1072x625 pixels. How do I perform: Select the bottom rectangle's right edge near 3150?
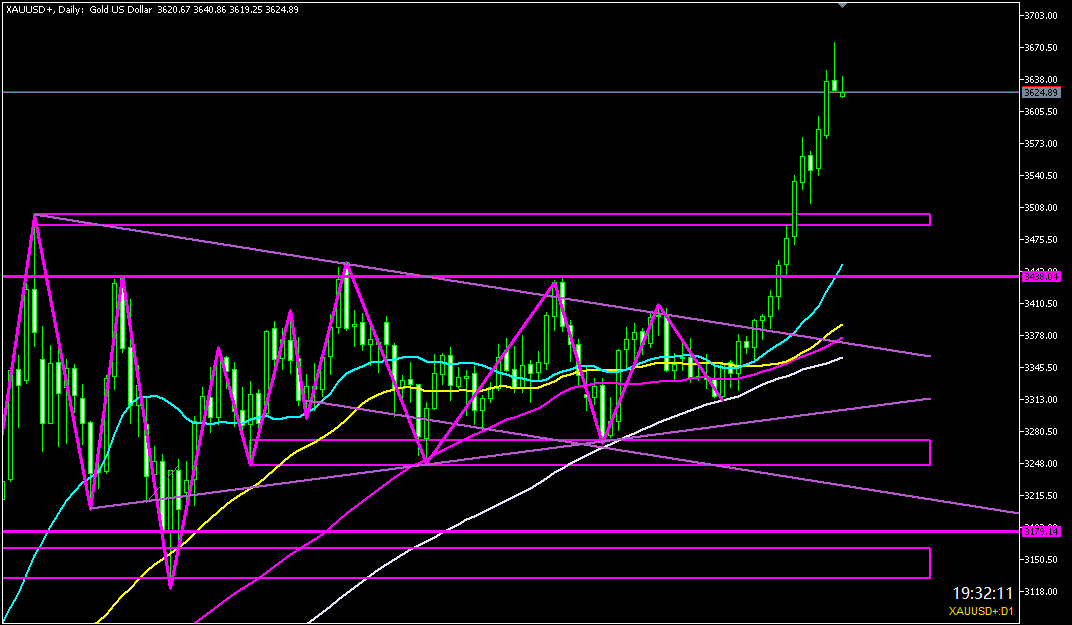(930, 562)
